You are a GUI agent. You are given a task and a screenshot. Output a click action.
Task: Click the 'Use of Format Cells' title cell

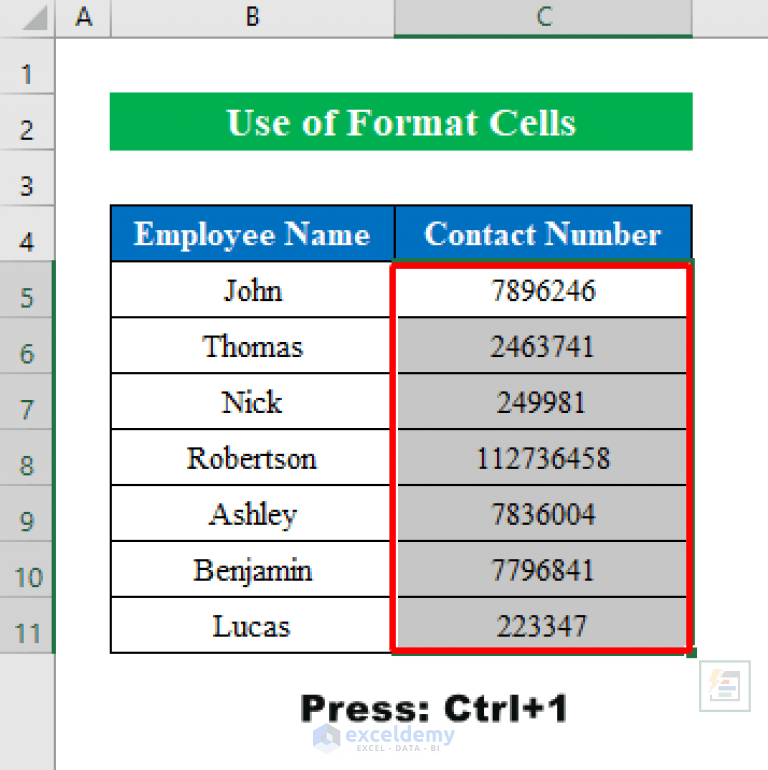point(401,122)
